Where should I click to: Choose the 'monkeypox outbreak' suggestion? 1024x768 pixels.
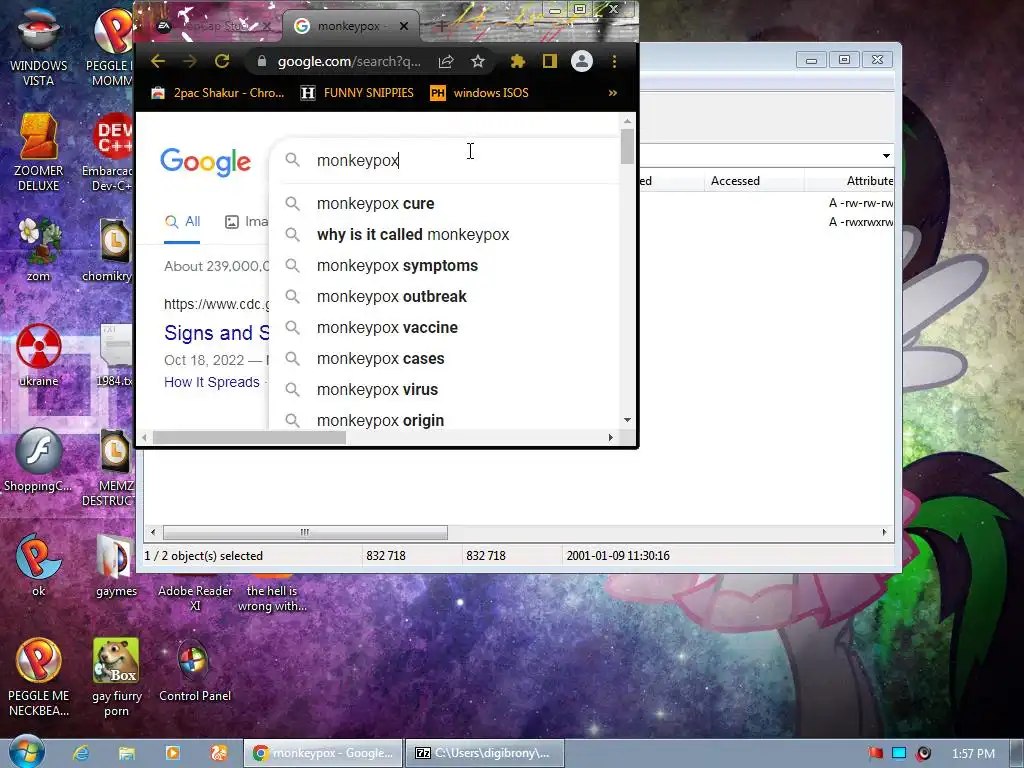(444, 296)
